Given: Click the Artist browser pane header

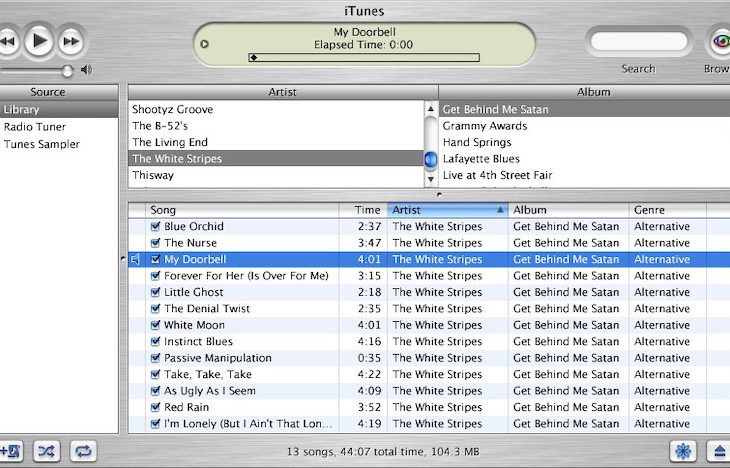Looking at the screenshot, I should [x=283, y=92].
